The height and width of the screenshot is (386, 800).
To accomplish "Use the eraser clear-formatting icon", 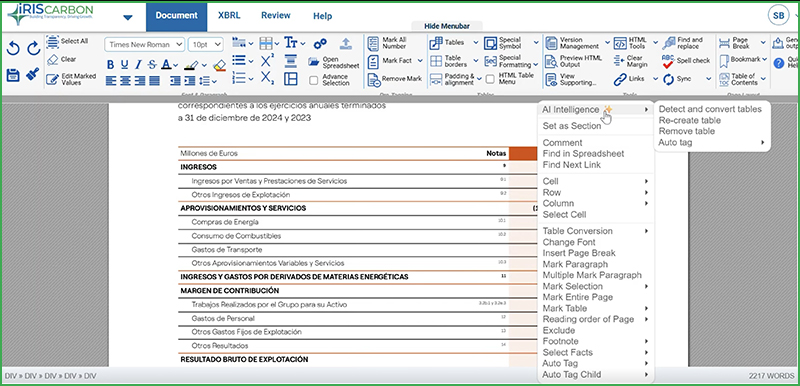I will coord(219,65).
